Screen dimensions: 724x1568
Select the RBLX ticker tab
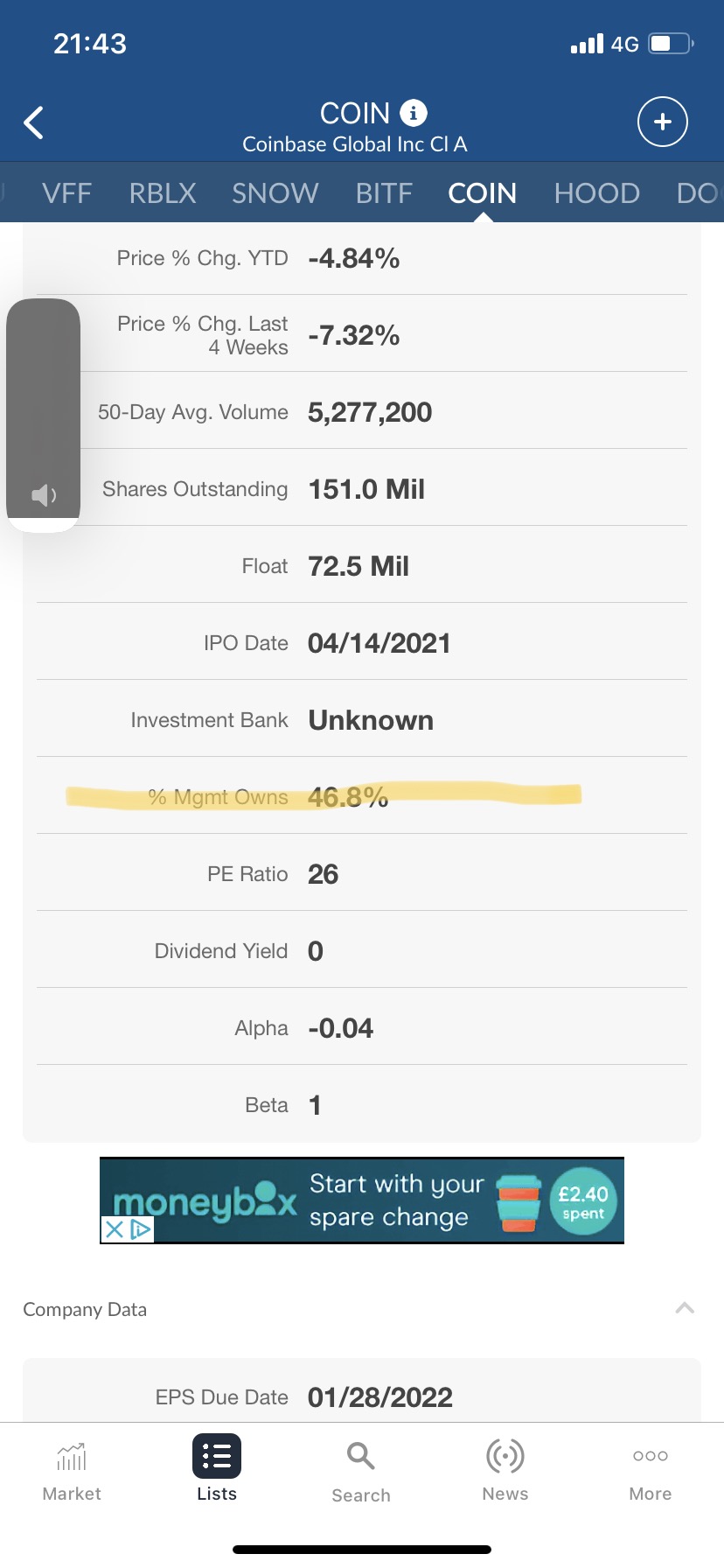[163, 192]
